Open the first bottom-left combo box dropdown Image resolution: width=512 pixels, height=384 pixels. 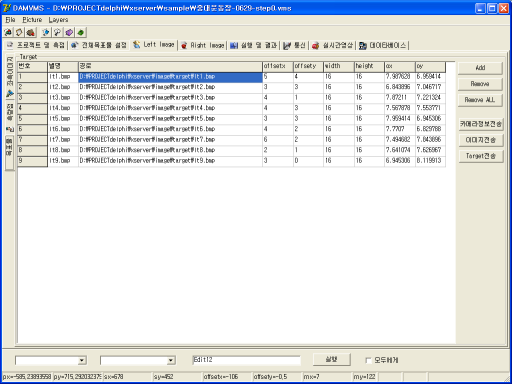click(x=82, y=360)
